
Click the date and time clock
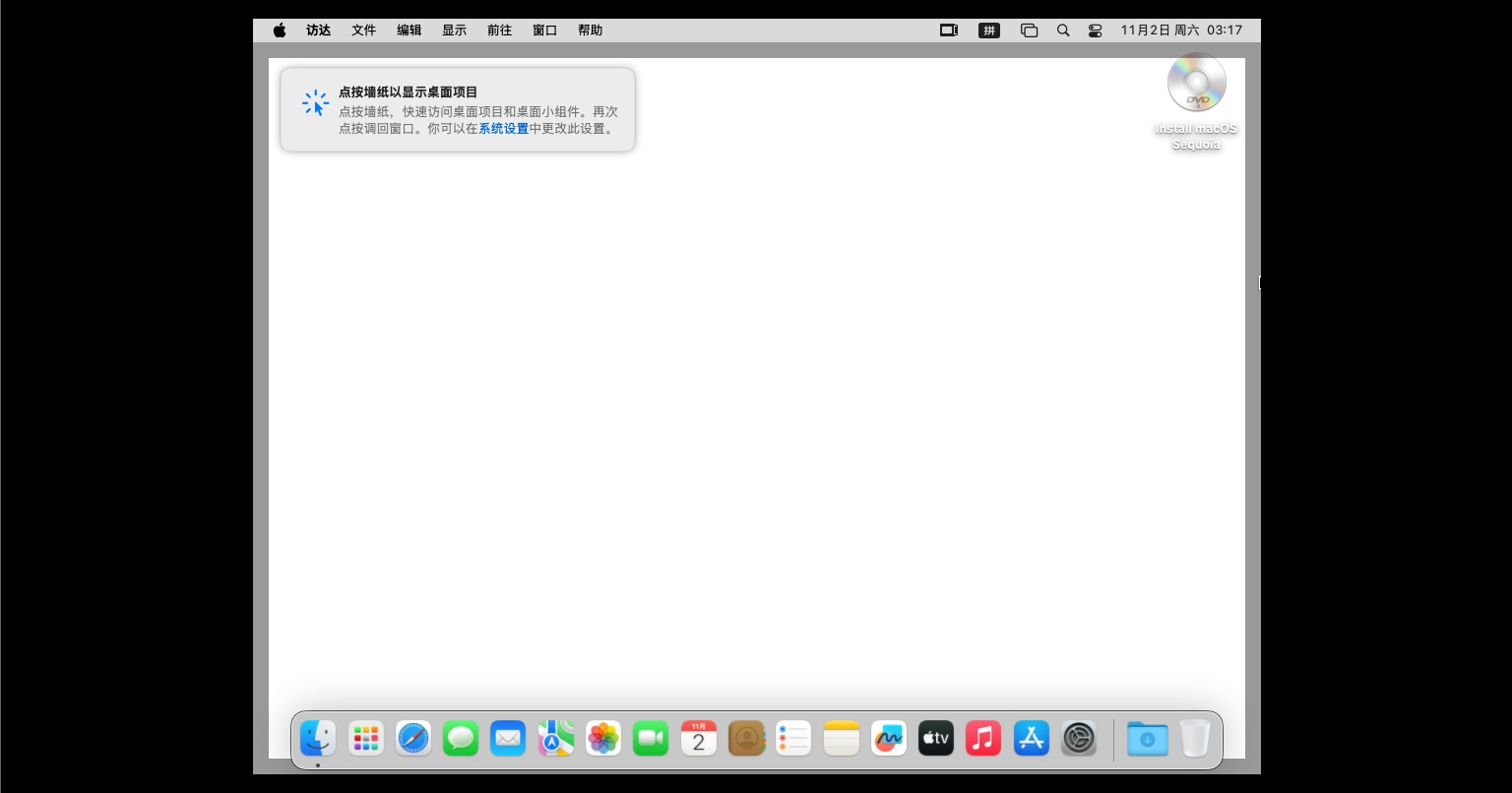[x=1181, y=30]
